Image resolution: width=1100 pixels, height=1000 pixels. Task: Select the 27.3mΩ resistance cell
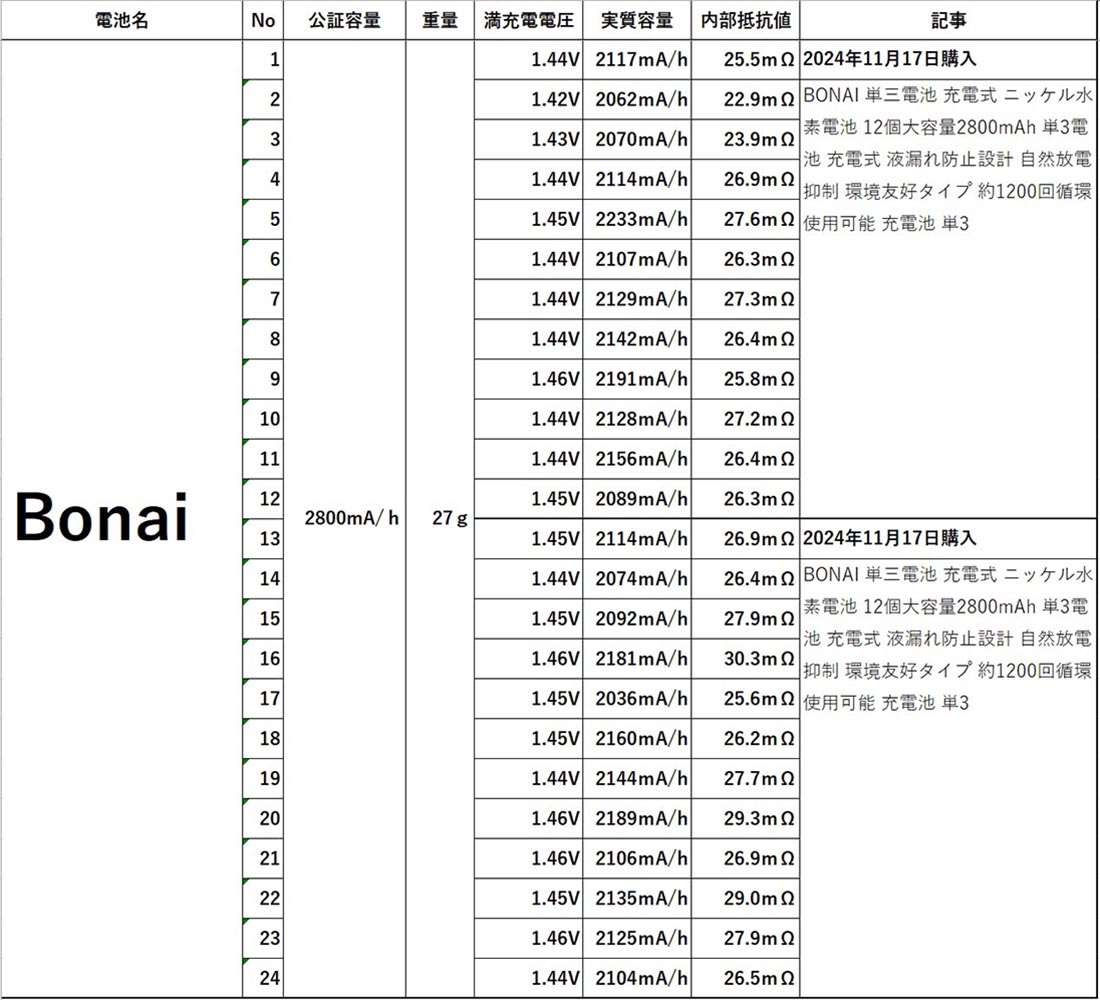[746, 300]
